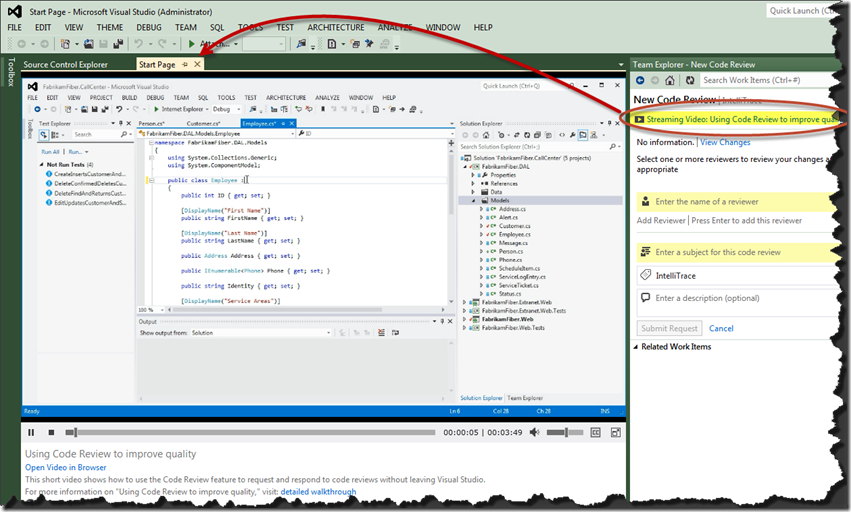
Task: Click the embedded video frame
Action: (323, 248)
